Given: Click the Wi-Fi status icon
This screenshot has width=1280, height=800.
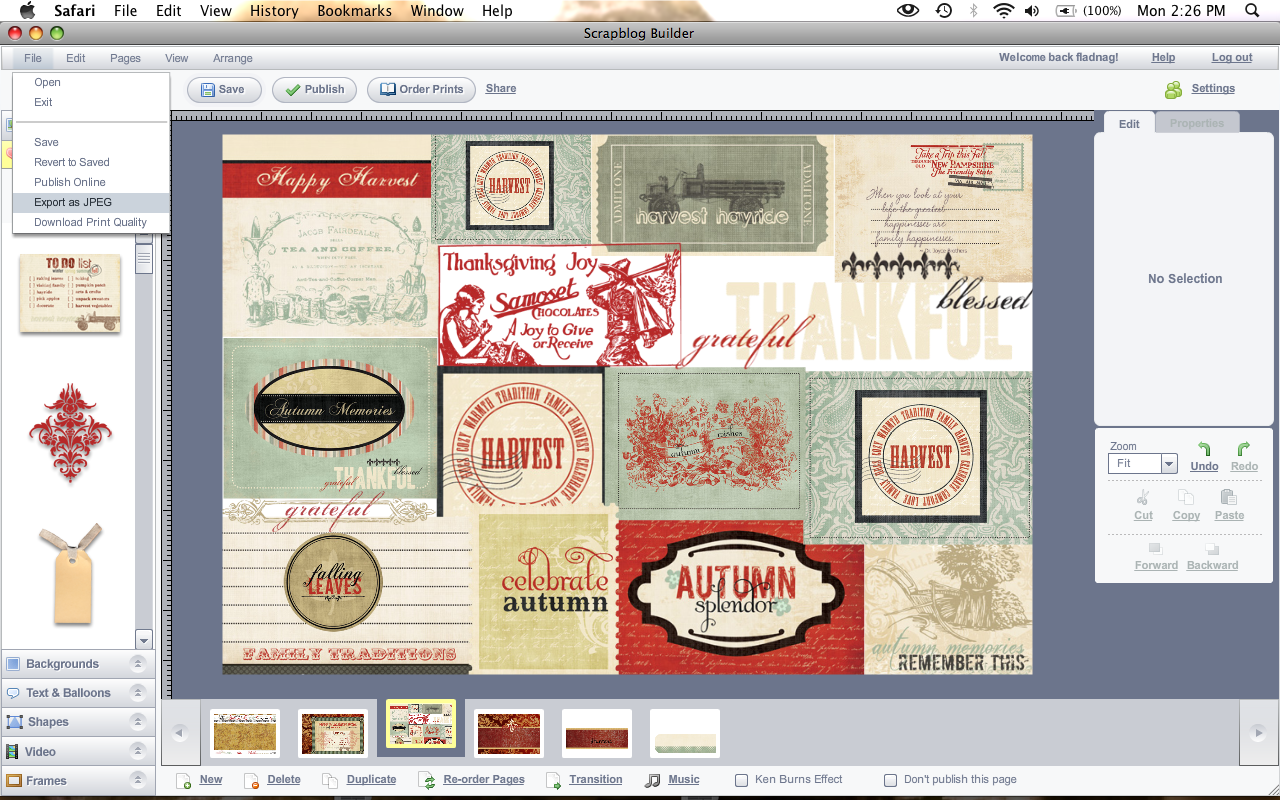Looking at the screenshot, I should [1004, 11].
